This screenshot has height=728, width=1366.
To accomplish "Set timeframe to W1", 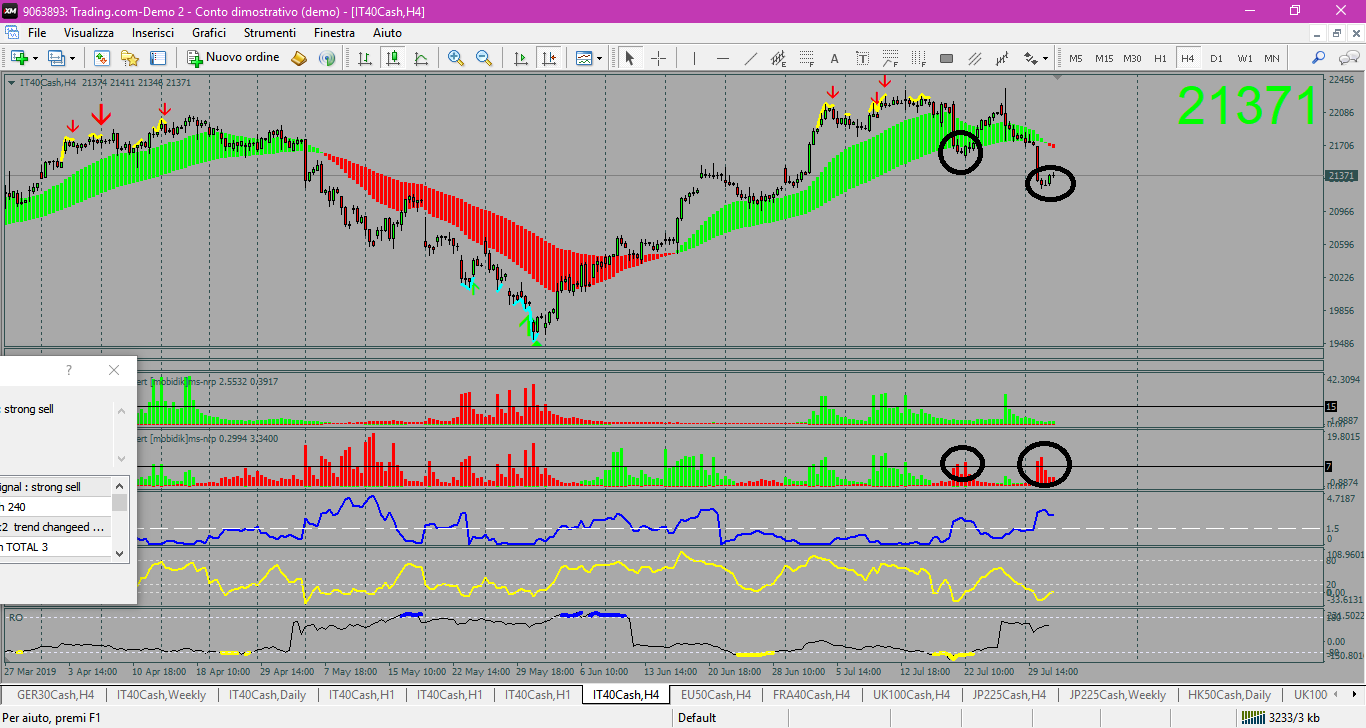I will coord(1244,58).
